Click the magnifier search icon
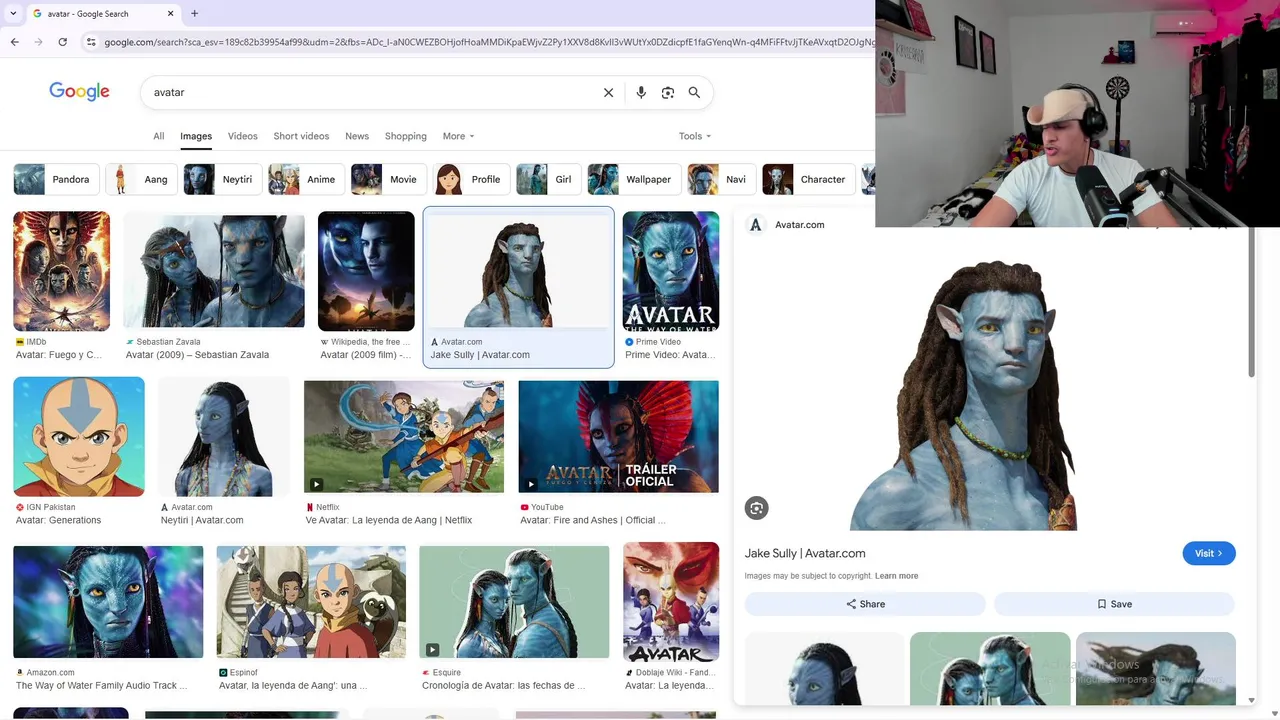Image resolution: width=1280 pixels, height=720 pixels. (694, 92)
